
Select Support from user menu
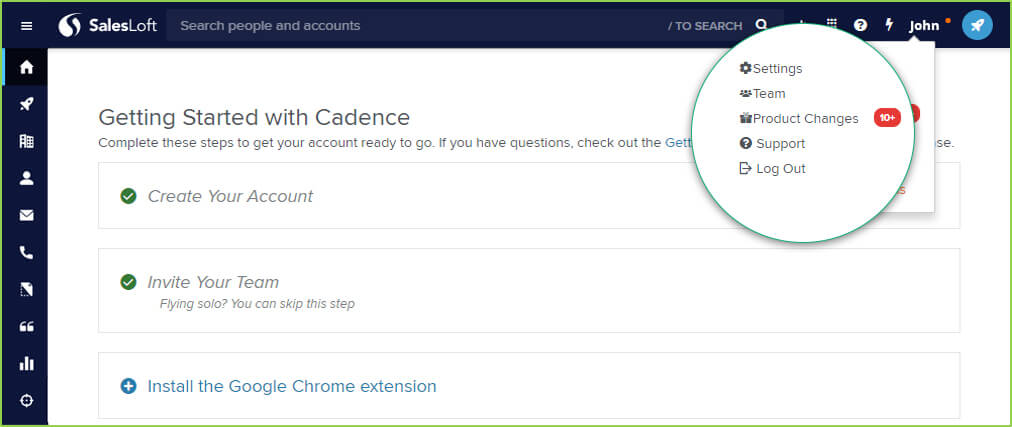click(773, 143)
